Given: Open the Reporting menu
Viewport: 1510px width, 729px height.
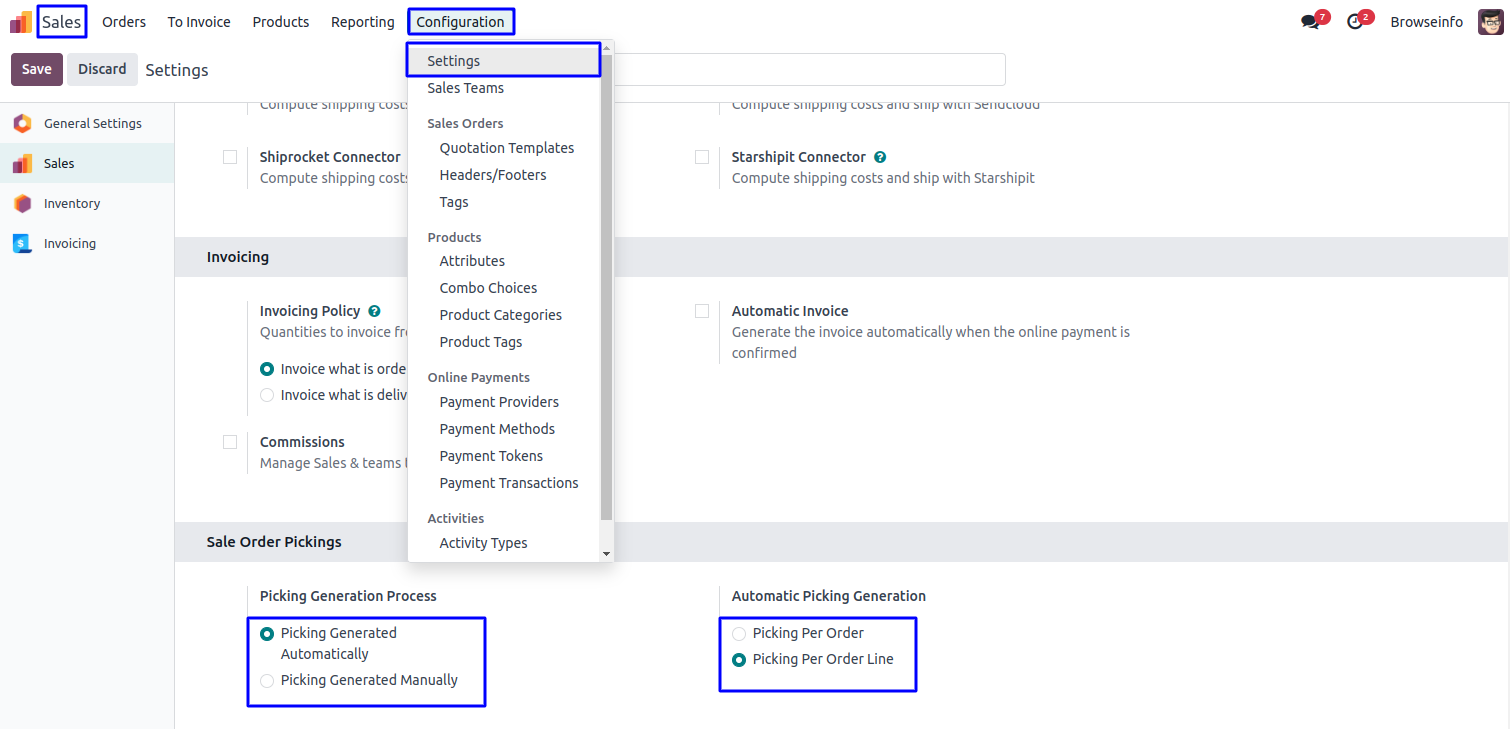Looking at the screenshot, I should pos(362,22).
